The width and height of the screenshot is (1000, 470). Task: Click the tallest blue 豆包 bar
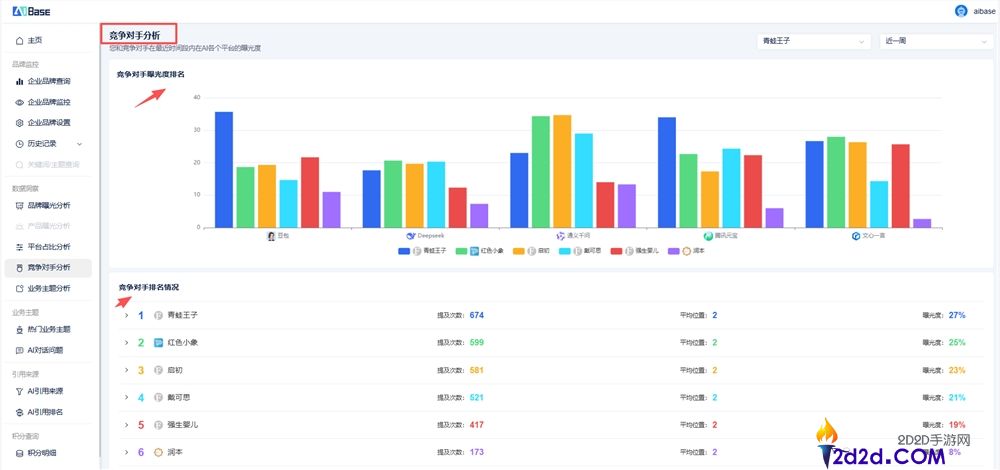point(224,169)
